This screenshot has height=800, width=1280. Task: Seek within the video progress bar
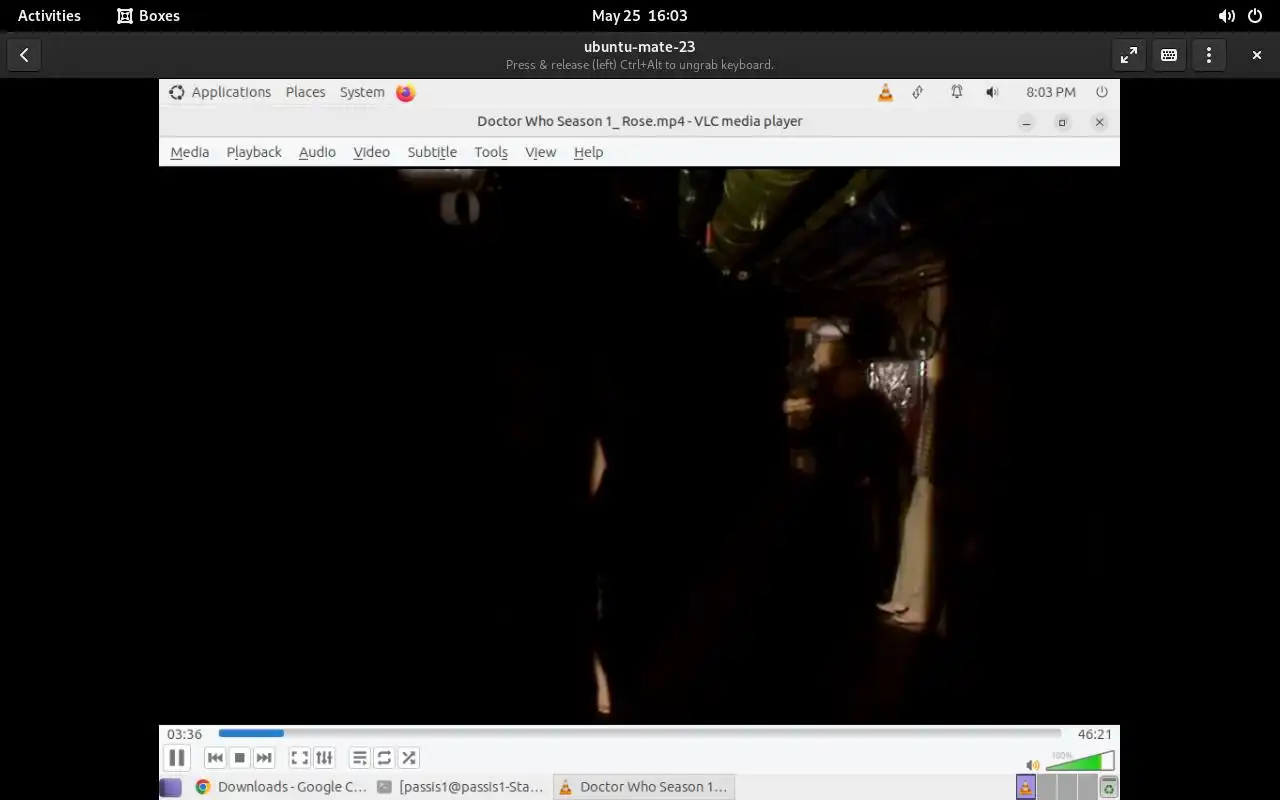coord(639,734)
